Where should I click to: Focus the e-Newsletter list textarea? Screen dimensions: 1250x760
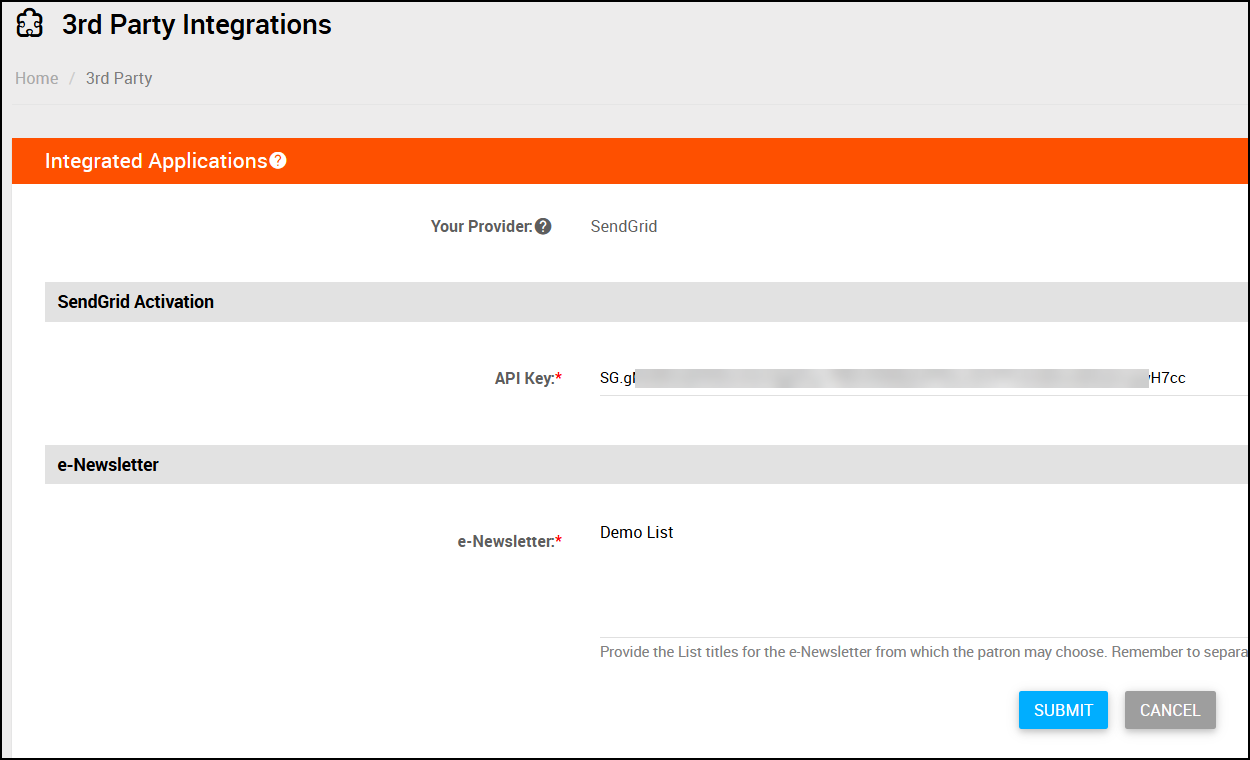click(924, 576)
